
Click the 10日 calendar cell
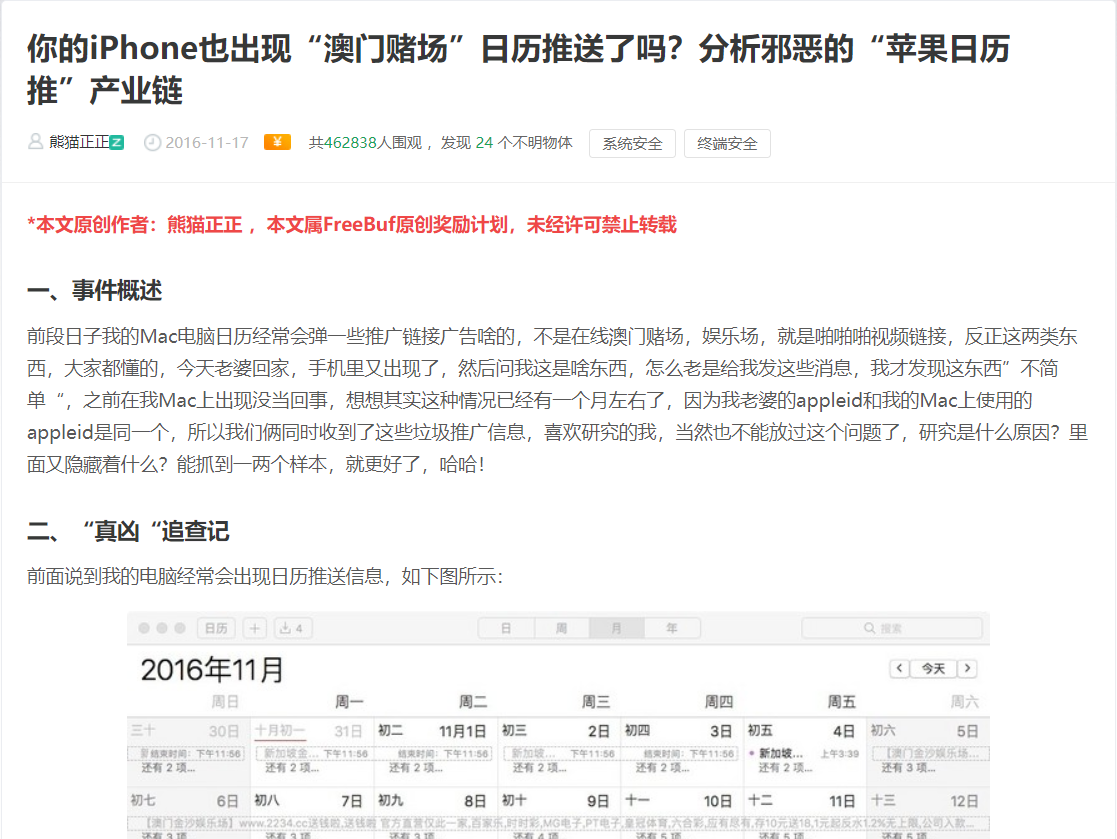tap(682, 813)
